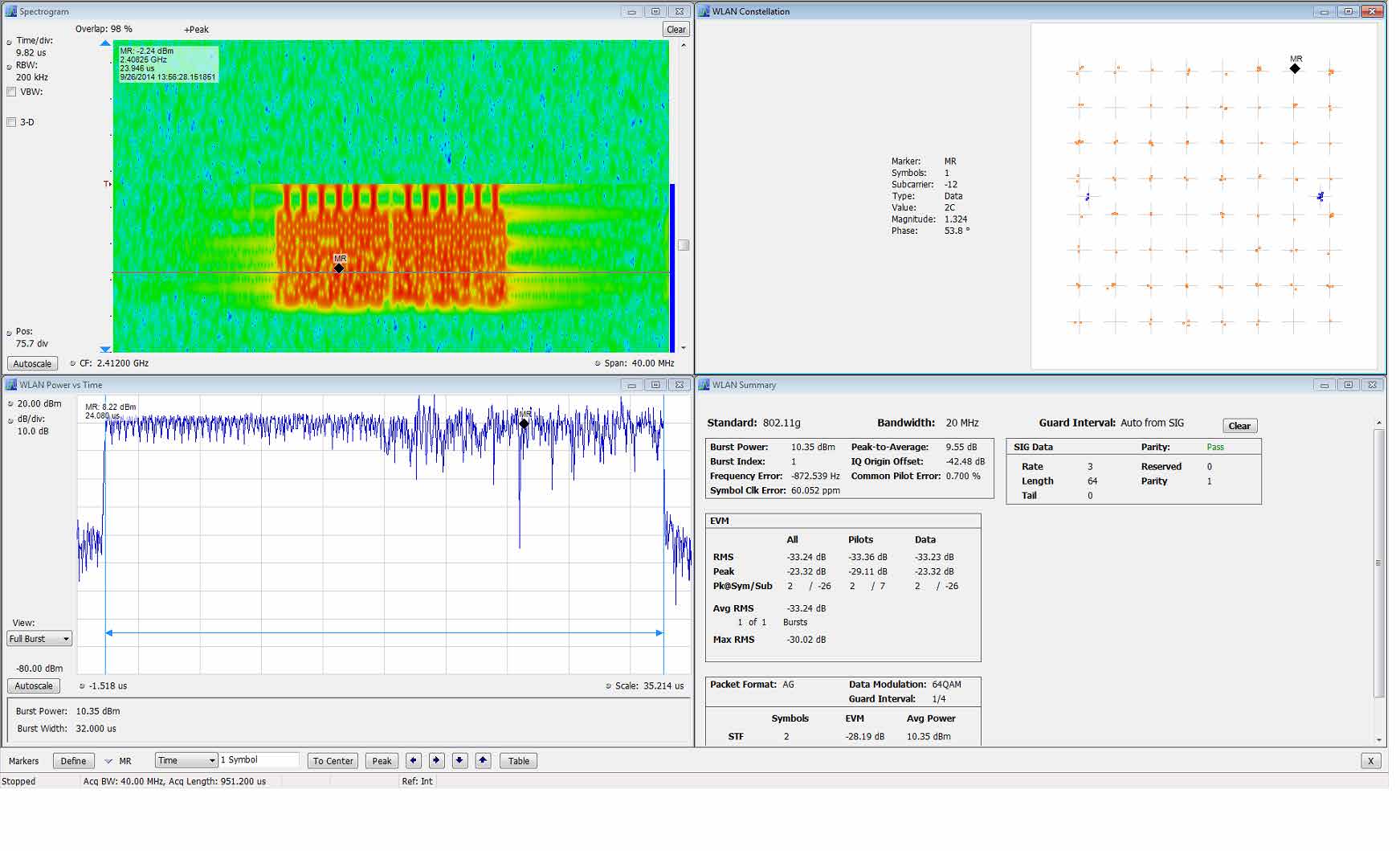The image size is (1400, 851).
Task: Move marker right with the right arrow button
Action: [x=436, y=760]
